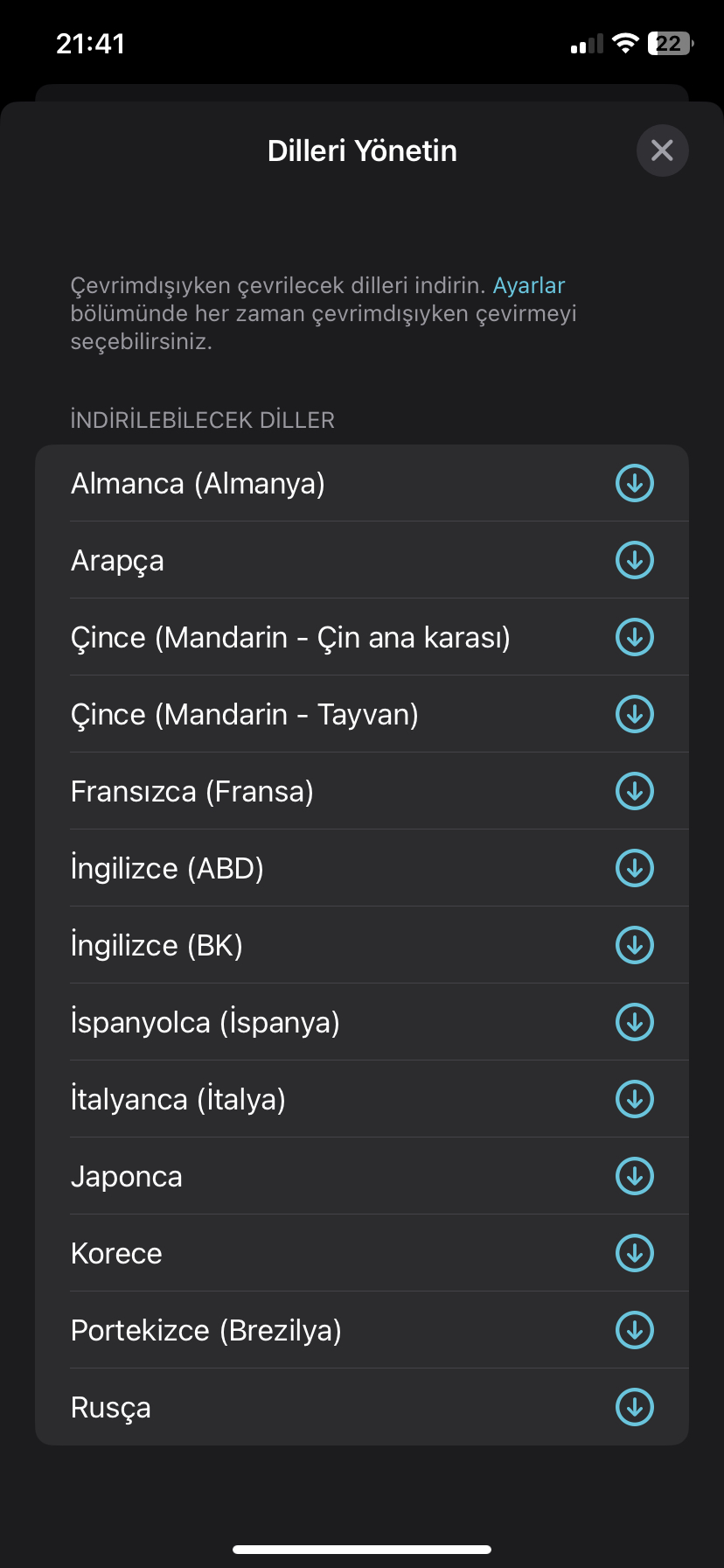Open the Ayarlar link

click(x=529, y=286)
